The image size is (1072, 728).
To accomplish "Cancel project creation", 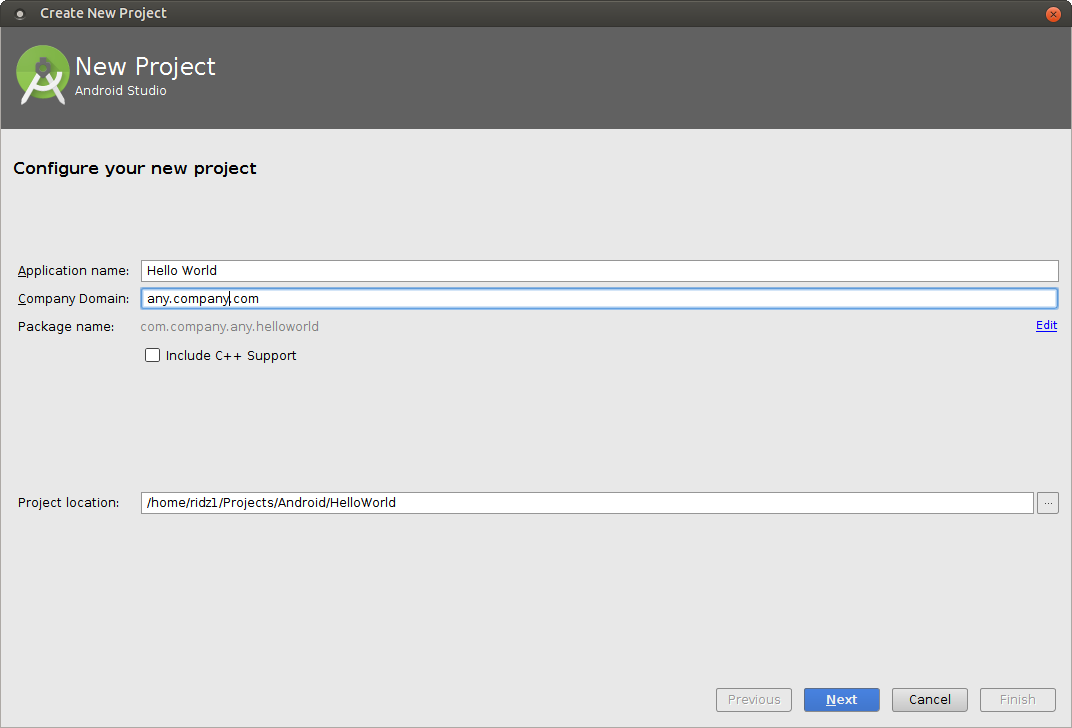I will (x=930, y=700).
